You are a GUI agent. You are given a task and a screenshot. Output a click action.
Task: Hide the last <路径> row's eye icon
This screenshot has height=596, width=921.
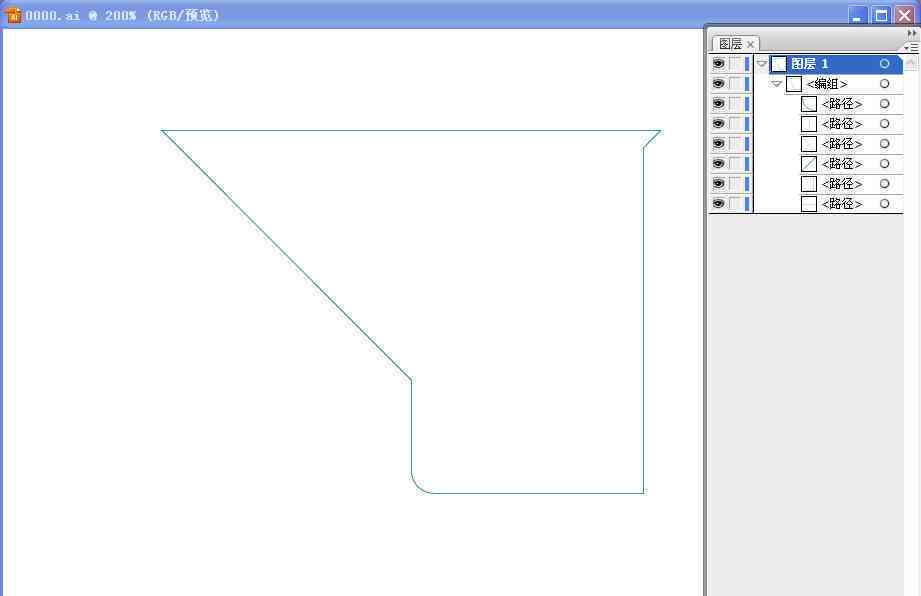718,203
